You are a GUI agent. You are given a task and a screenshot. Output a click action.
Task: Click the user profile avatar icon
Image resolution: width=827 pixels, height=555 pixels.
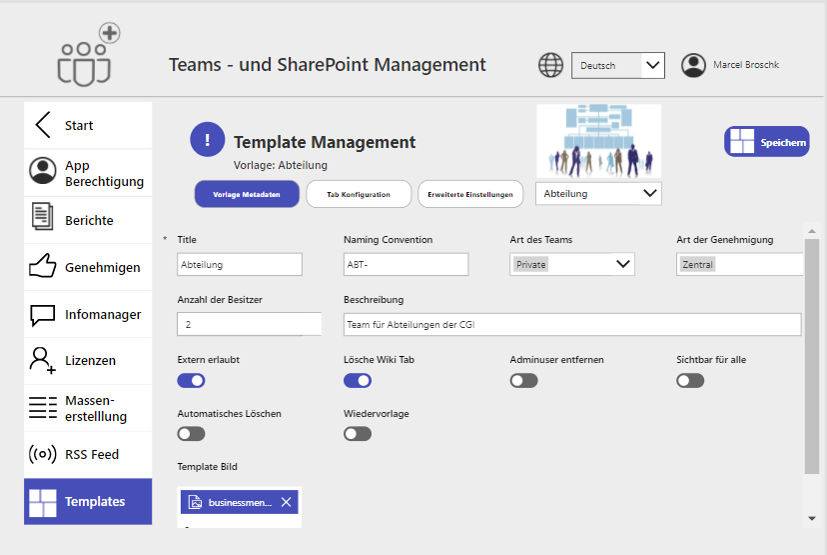tap(693, 65)
